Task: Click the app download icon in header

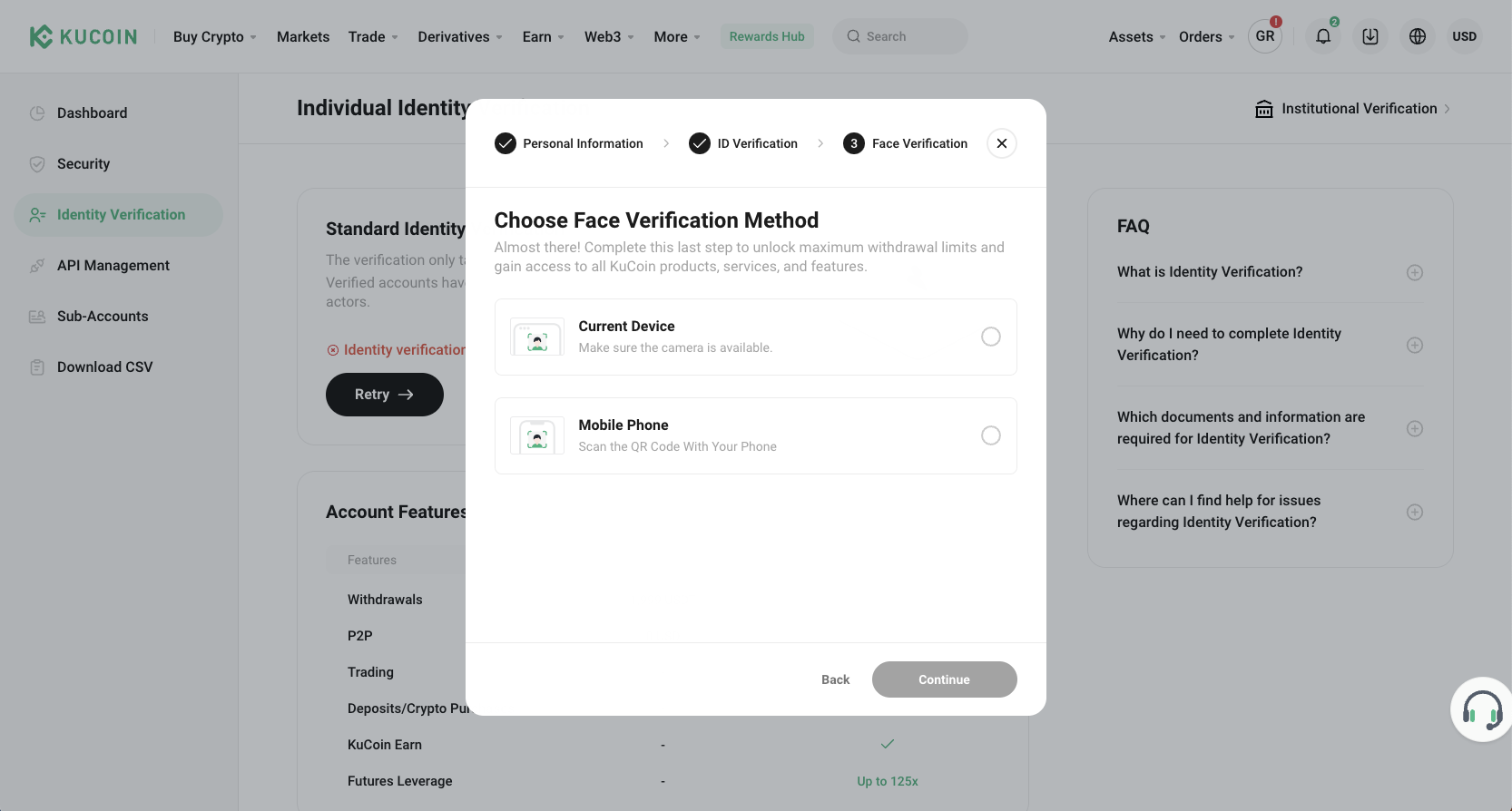Action: coord(1370,36)
